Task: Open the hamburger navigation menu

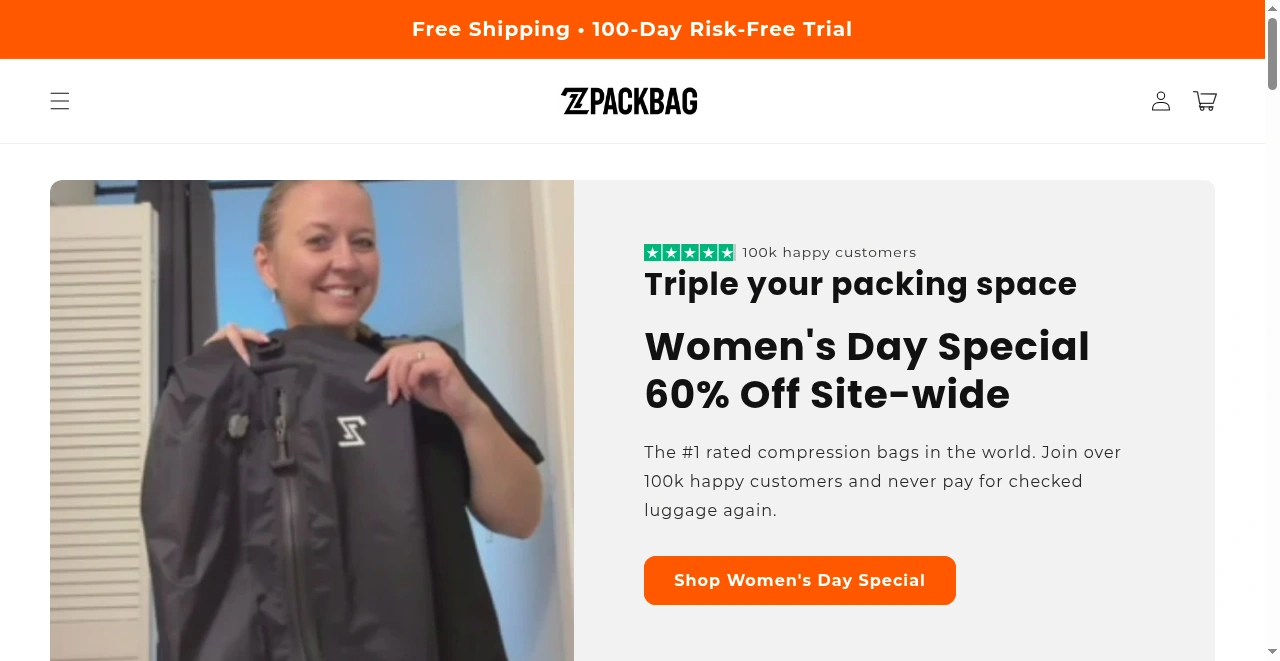Action: tap(60, 101)
